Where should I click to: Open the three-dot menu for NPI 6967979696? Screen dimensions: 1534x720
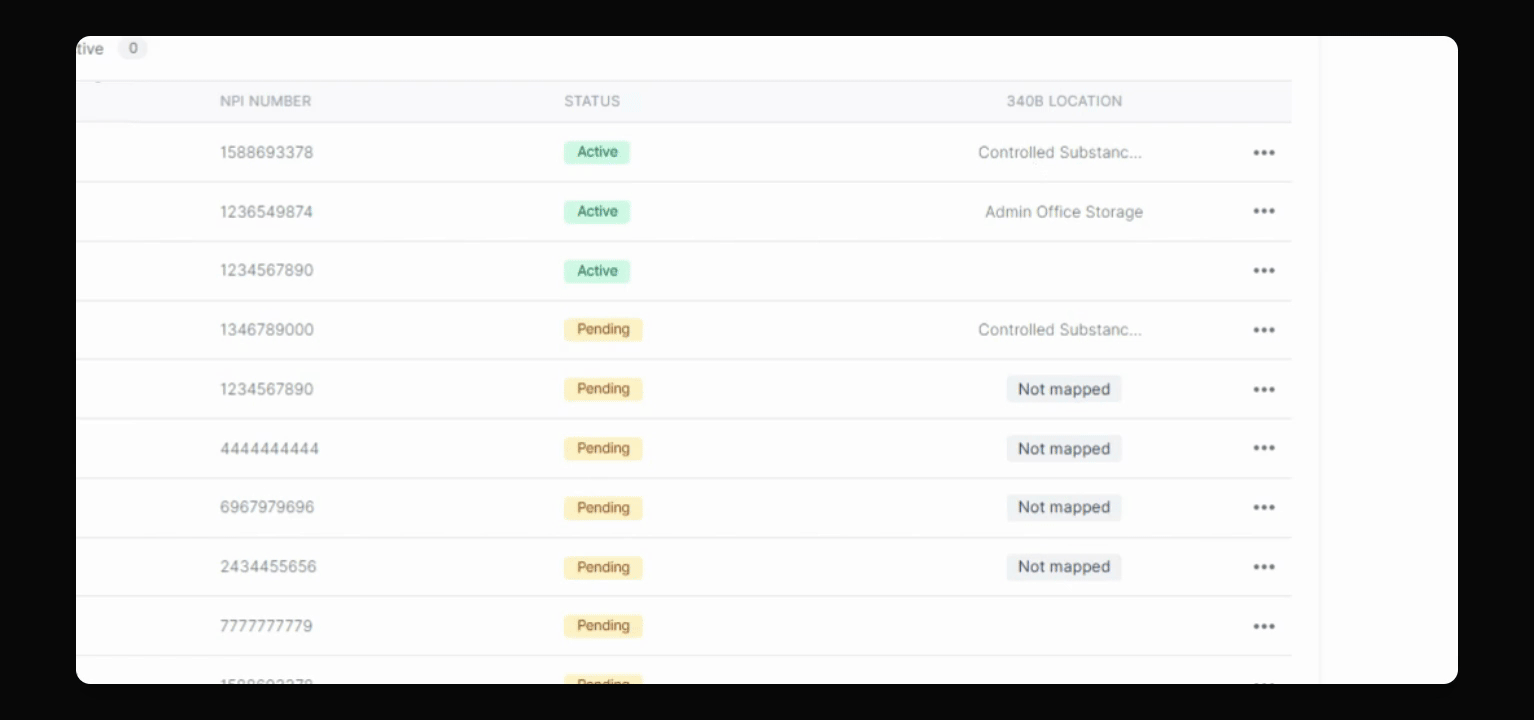(x=1264, y=508)
